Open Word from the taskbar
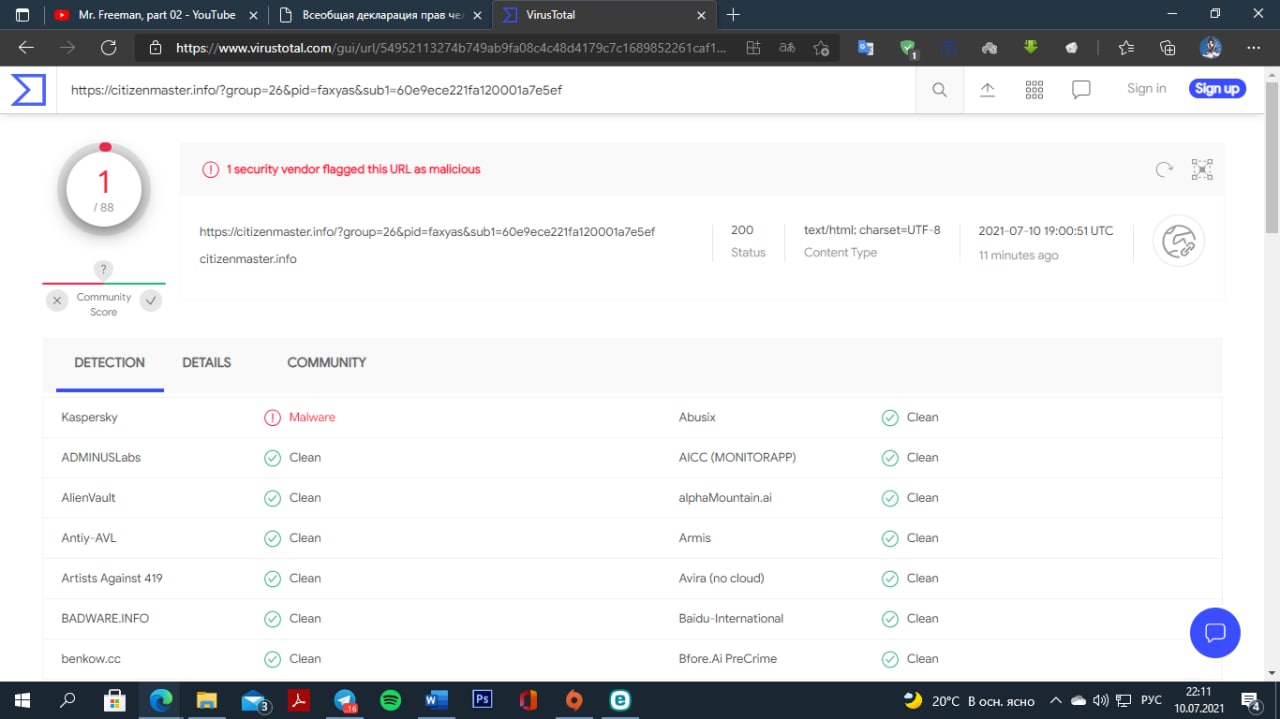Image resolution: width=1280 pixels, height=719 pixels. pos(436,700)
